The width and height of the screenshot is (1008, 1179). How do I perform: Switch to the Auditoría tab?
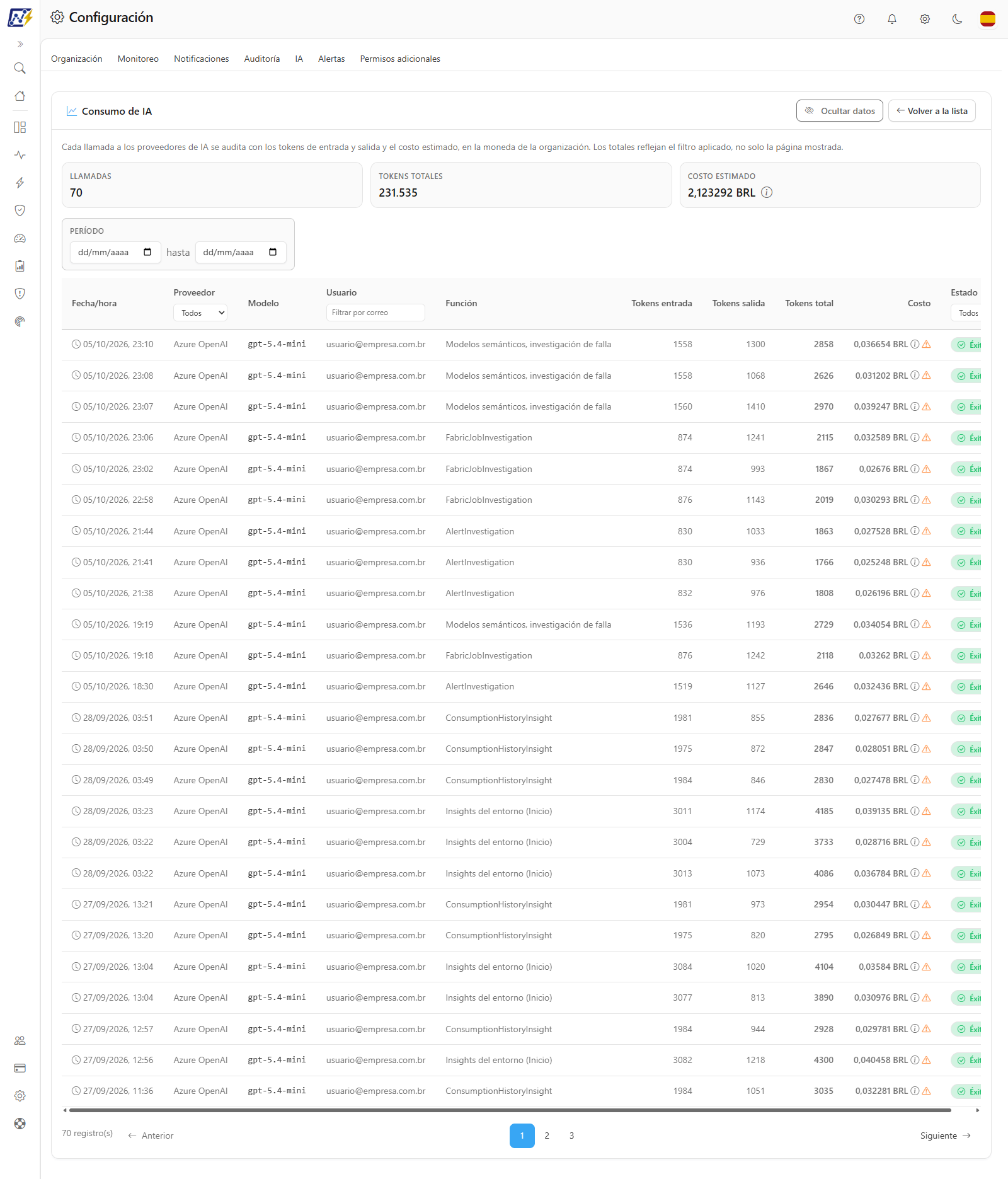262,59
